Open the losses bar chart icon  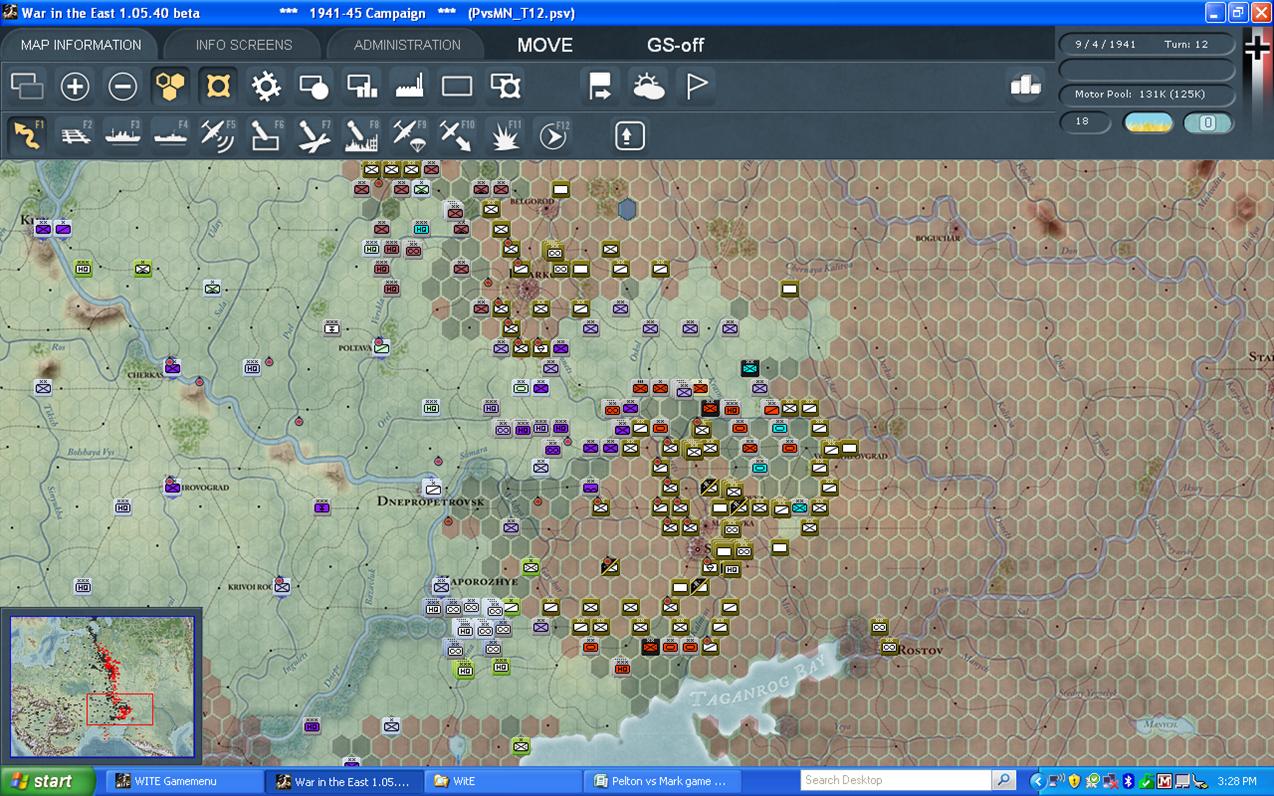tap(1025, 86)
